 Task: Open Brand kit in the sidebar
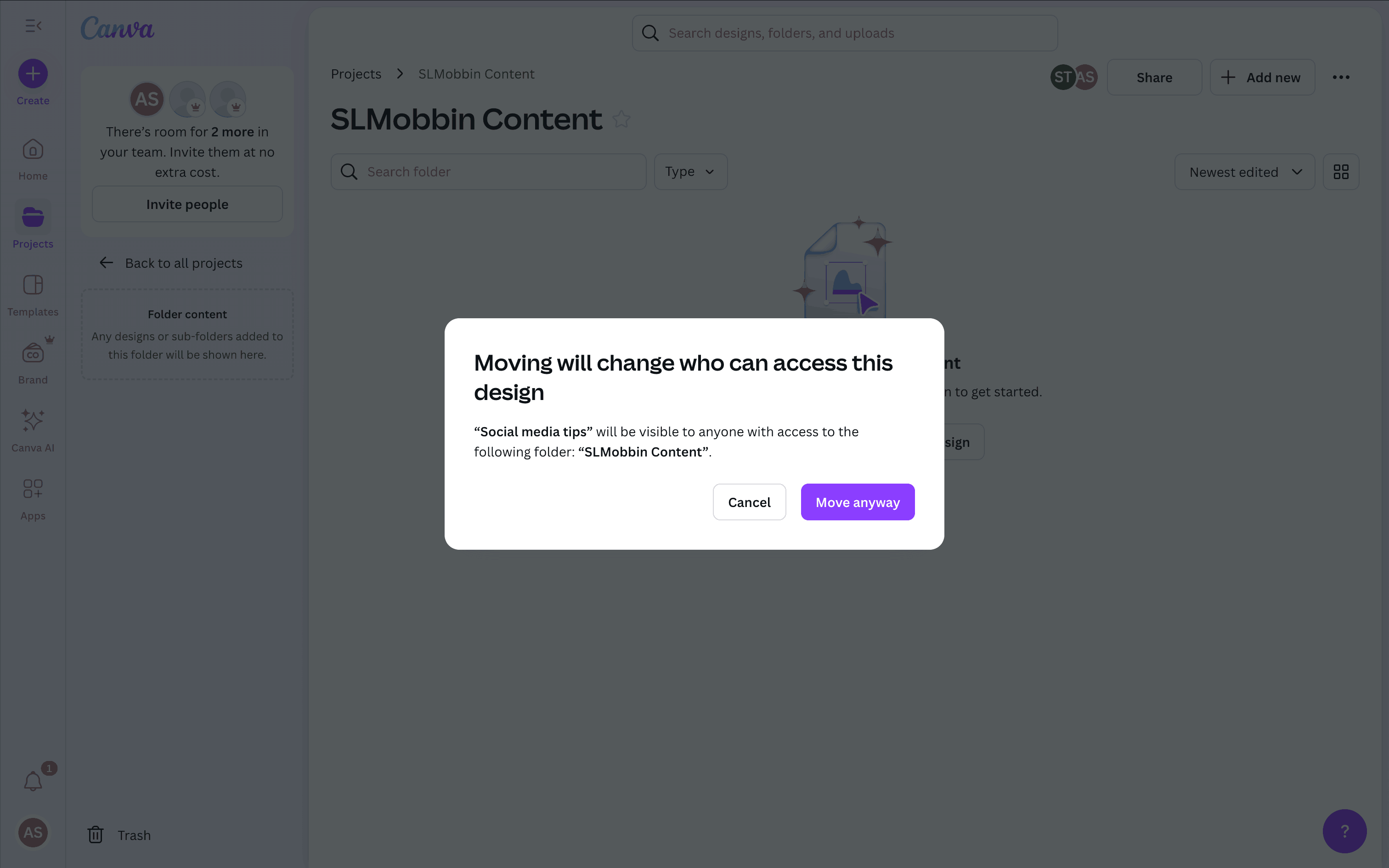tap(33, 354)
